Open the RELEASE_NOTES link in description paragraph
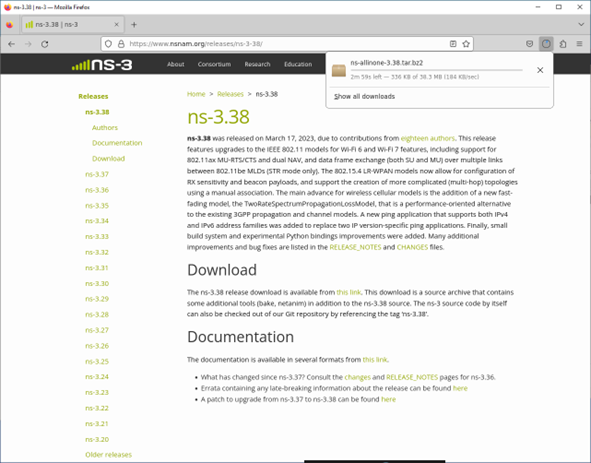Viewport: 591px width, 463px height. pyautogui.click(x=355, y=247)
